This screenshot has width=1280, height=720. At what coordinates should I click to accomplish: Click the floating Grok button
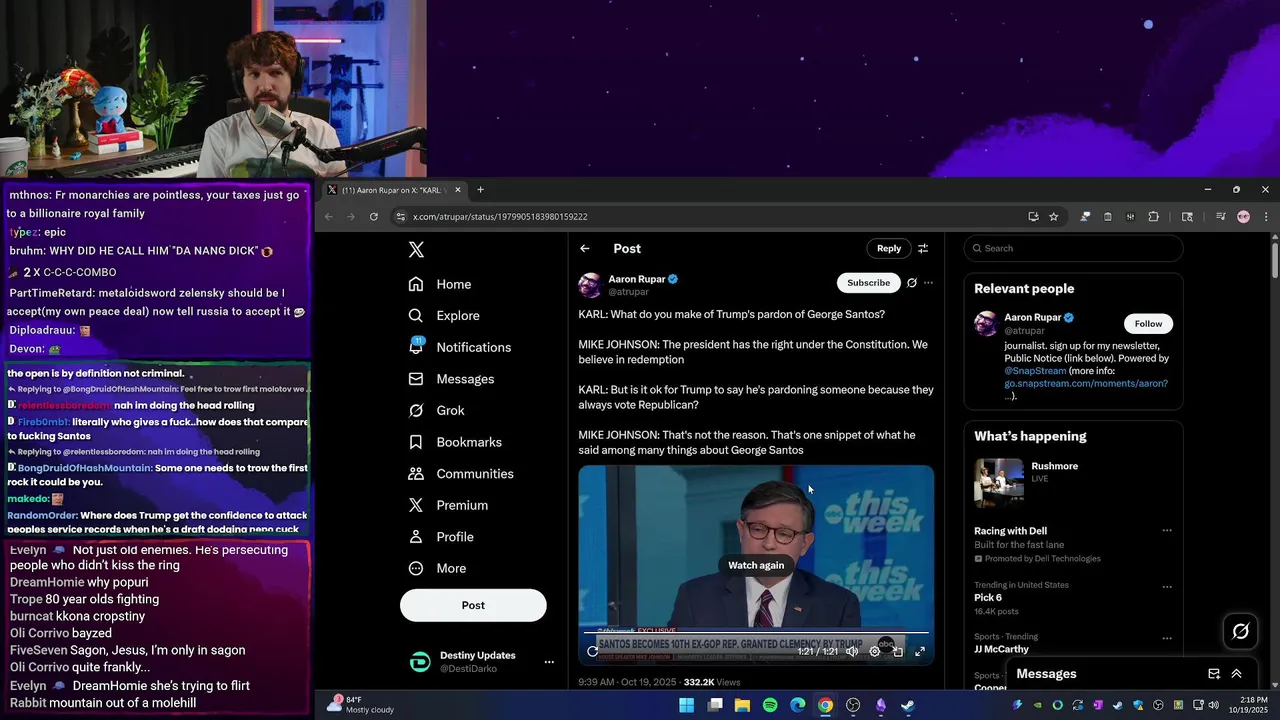pyautogui.click(x=1241, y=631)
